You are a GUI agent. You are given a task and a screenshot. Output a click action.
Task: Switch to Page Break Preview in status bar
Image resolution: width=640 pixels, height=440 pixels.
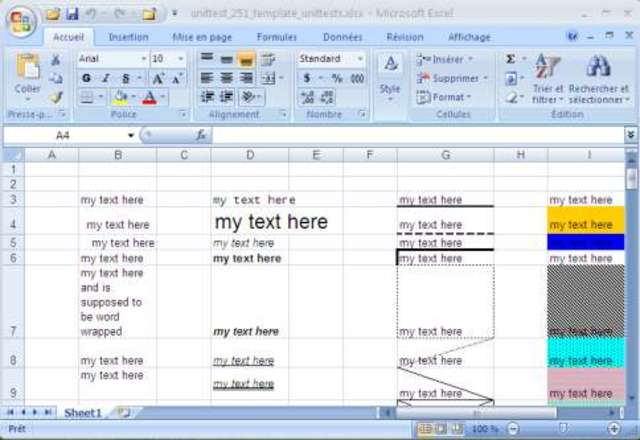457,429
